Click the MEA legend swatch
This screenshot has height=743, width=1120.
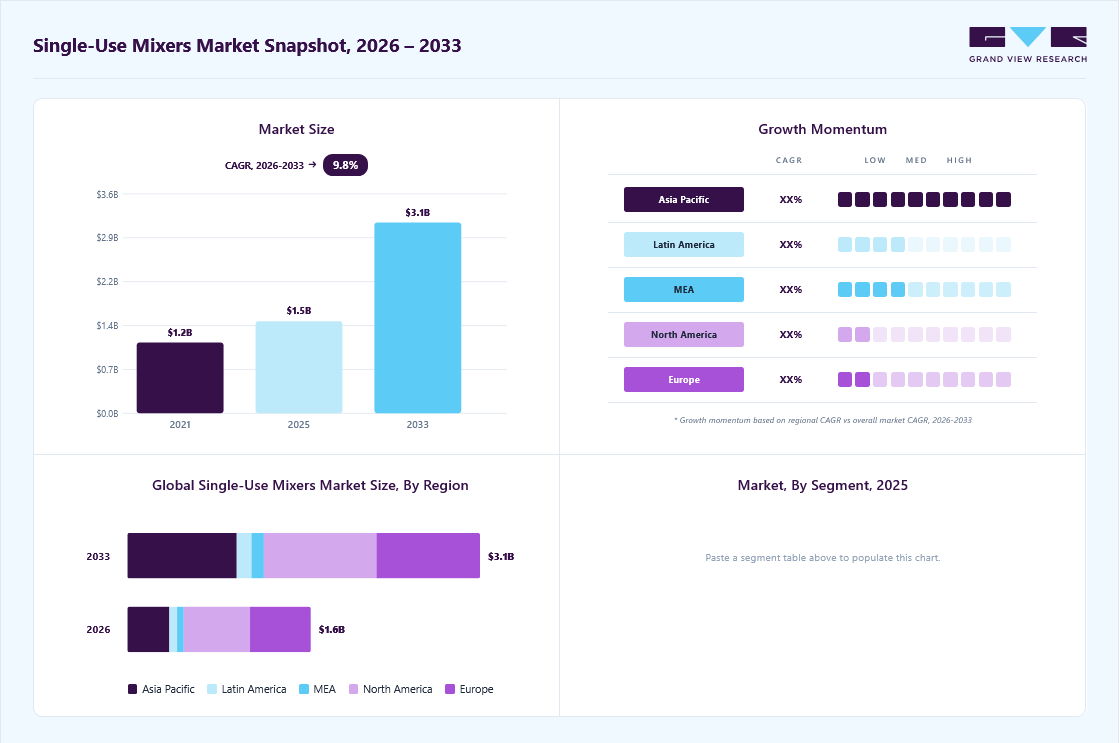(304, 689)
